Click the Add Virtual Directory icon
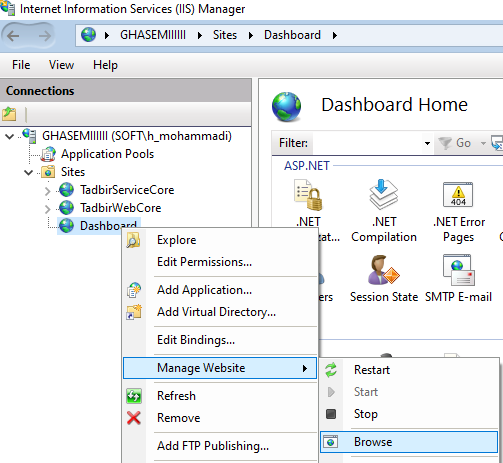Image resolution: width=503 pixels, height=463 pixels. click(x=134, y=312)
